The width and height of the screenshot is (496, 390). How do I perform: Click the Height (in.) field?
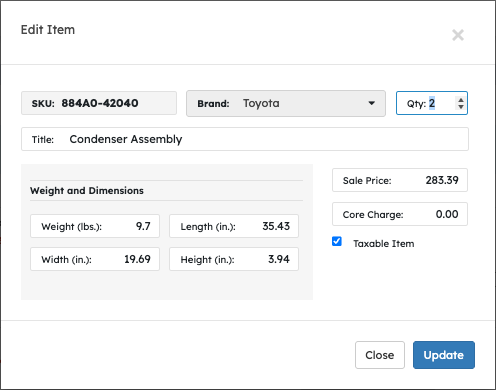tap(234, 259)
